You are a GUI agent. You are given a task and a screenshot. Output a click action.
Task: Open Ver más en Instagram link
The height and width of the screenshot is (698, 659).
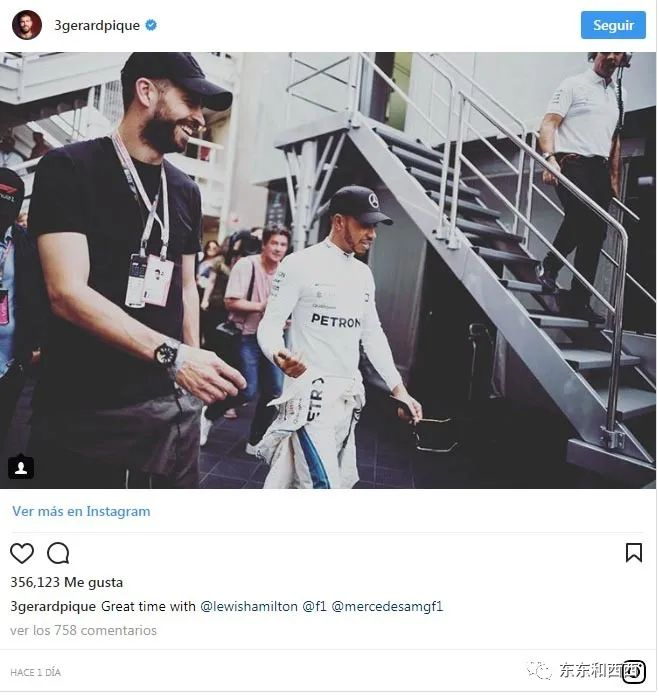tap(81, 511)
